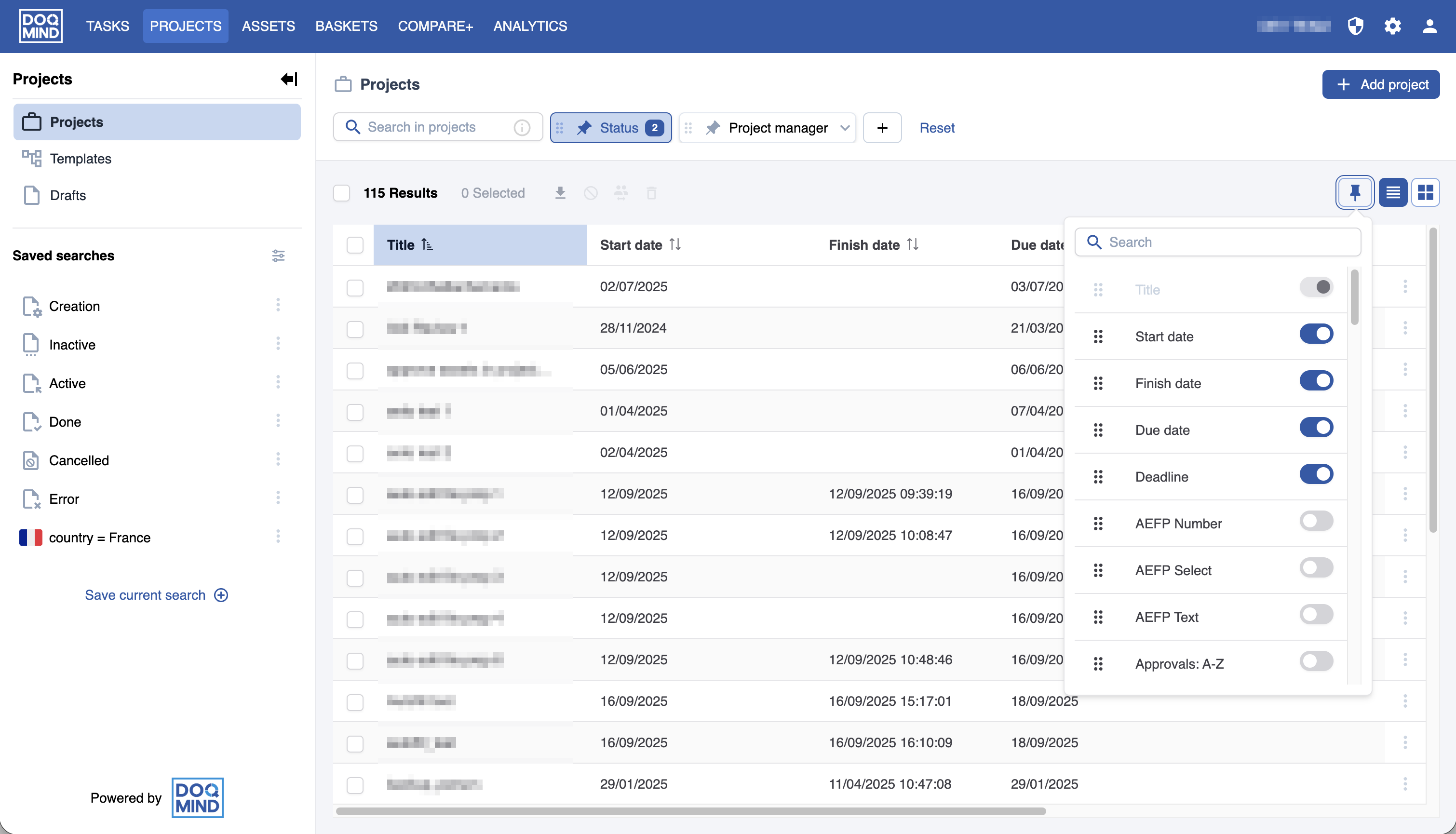Go to the BASKETS tab

(346, 27)
